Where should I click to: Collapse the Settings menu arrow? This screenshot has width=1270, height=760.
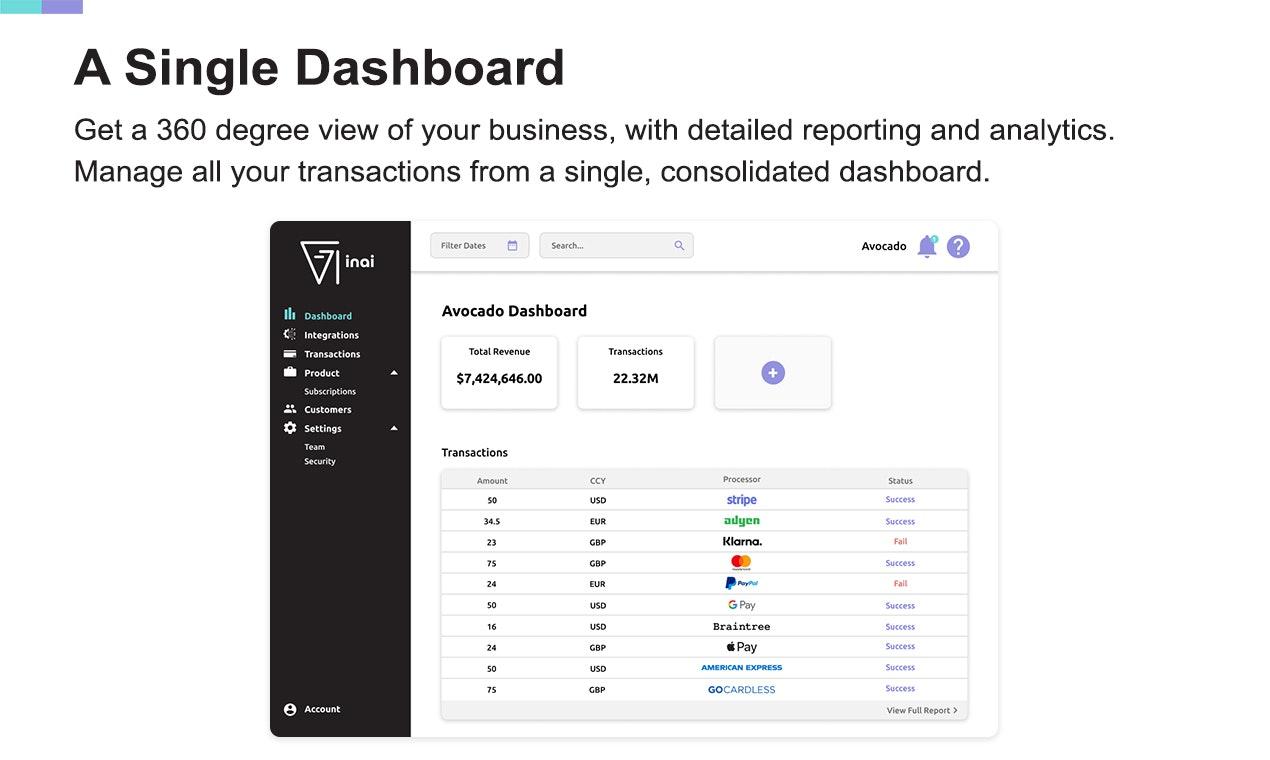point(394,428)
